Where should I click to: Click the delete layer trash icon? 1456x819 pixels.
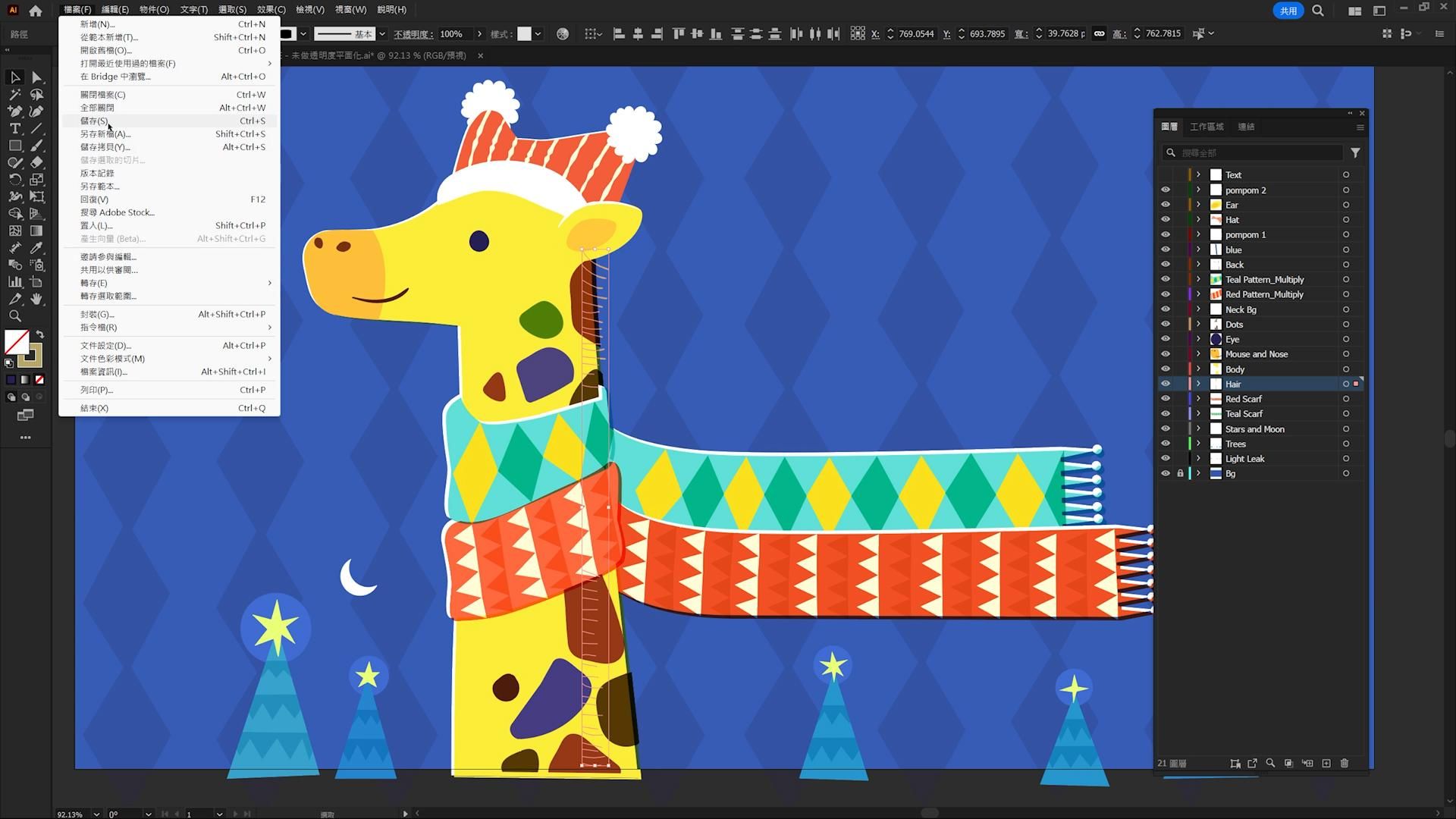point(1345,763)
